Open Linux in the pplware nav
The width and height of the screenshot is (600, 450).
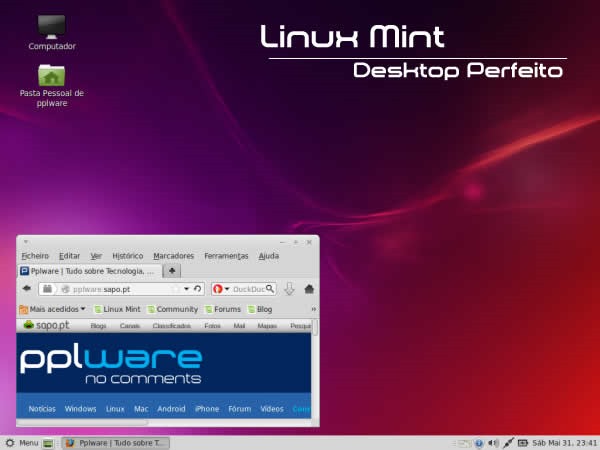[x=115, y=409]
